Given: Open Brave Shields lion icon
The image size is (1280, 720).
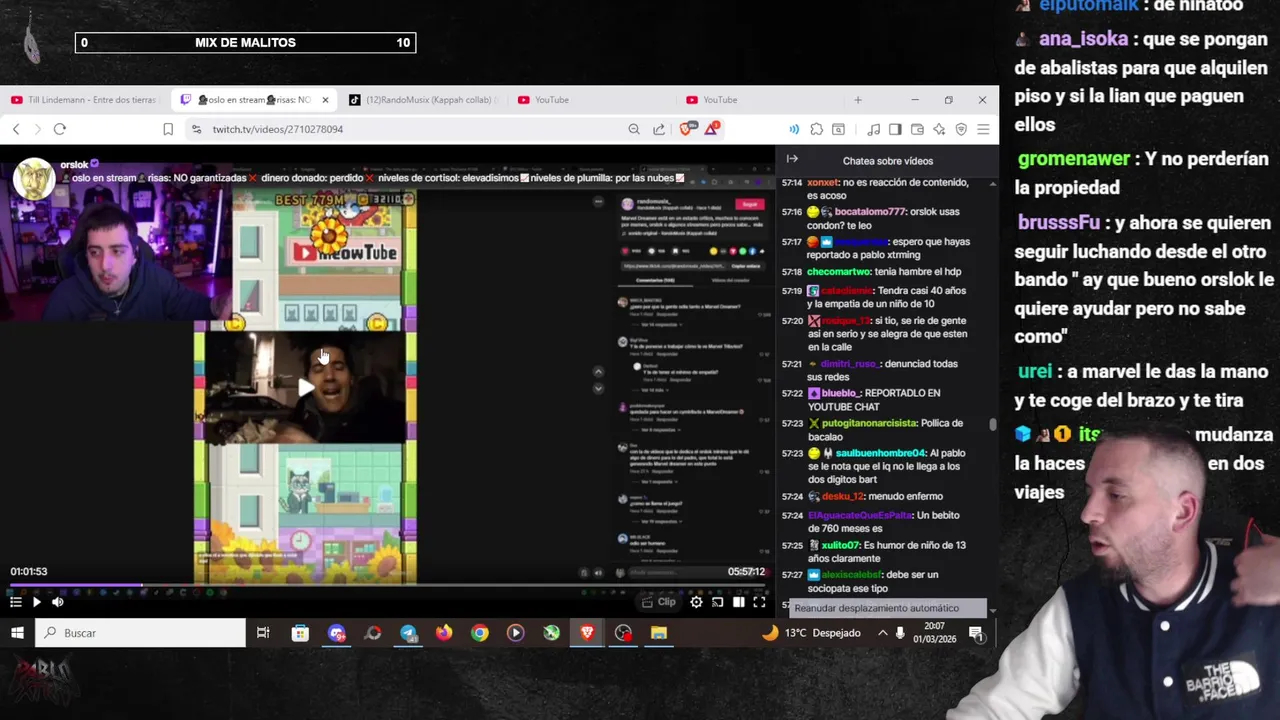Looking at the screenshot, I should 686,129.
